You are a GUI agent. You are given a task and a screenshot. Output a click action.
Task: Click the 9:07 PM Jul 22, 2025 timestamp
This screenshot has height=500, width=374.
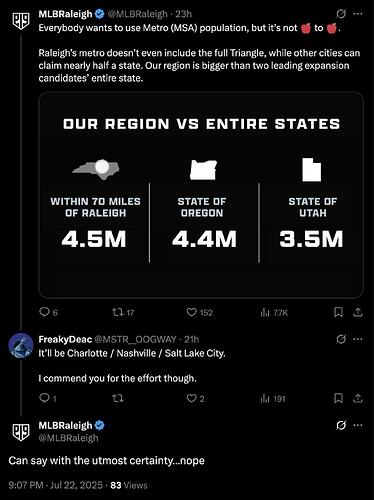tap(55, 485)
